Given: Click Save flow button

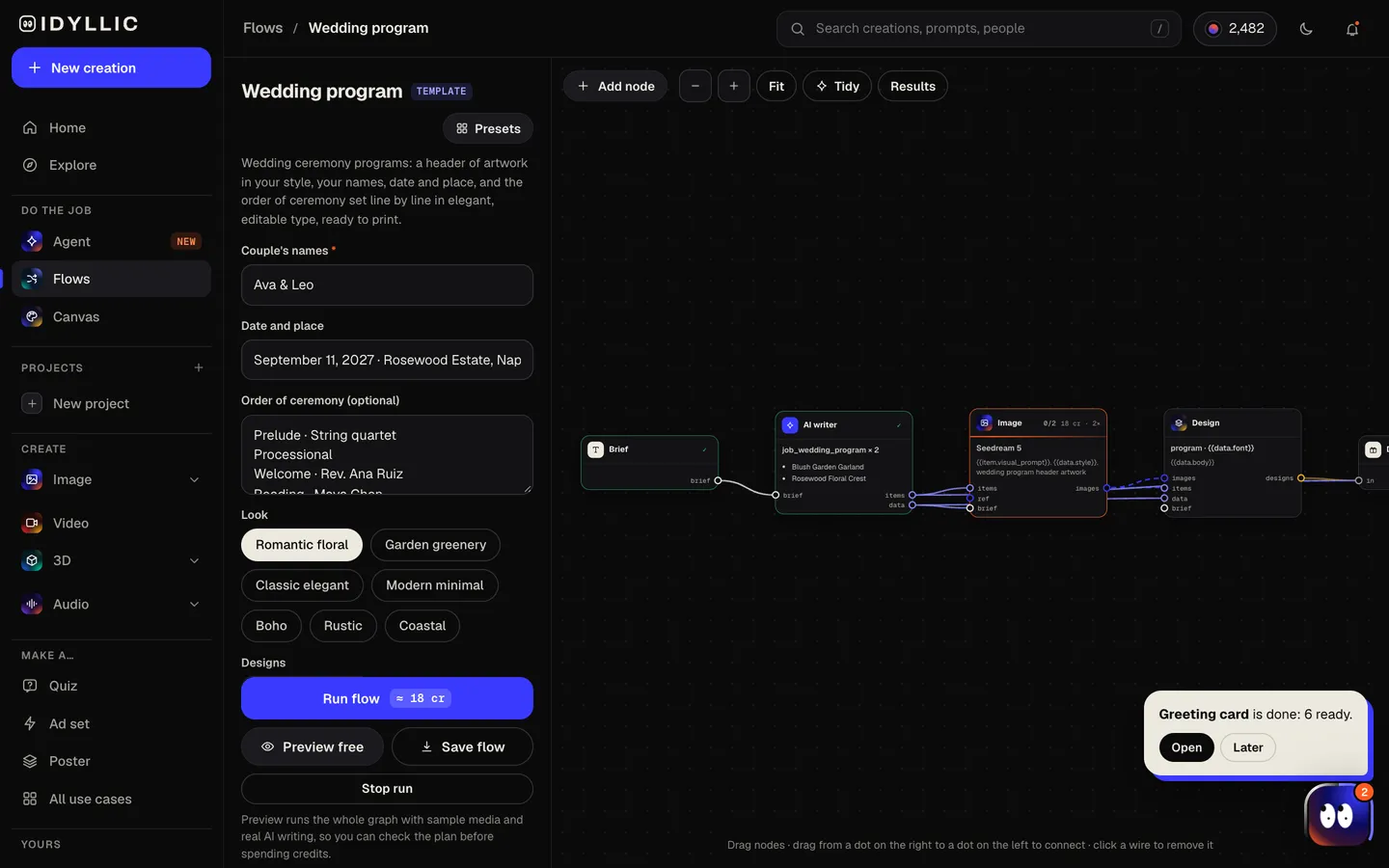Looking at the screenshot, I should coord(462,746).
